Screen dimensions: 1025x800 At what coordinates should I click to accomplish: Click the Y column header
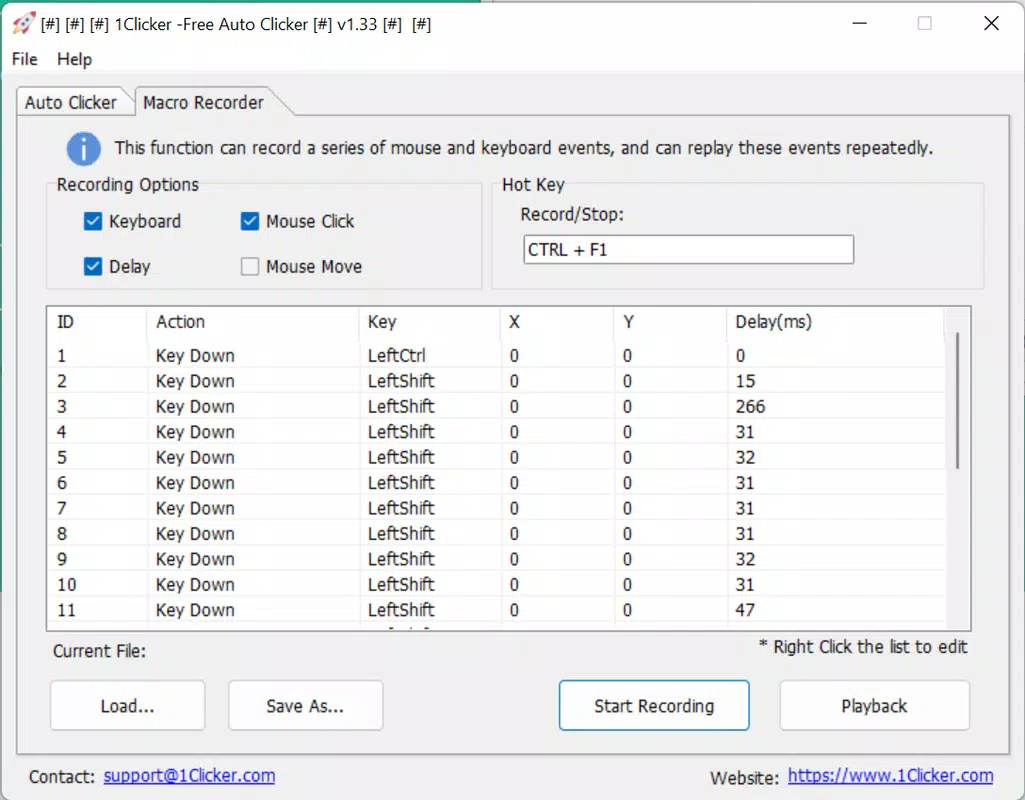(670, 322)
